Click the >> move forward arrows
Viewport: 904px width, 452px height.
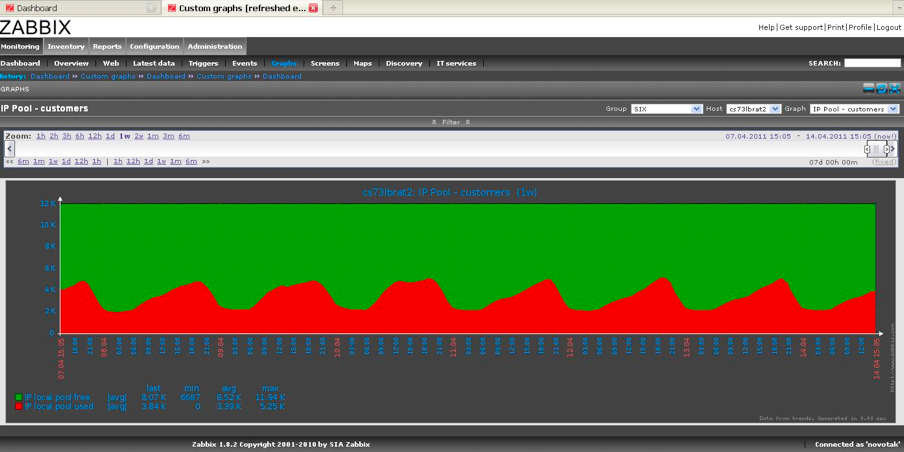[206, 161]
